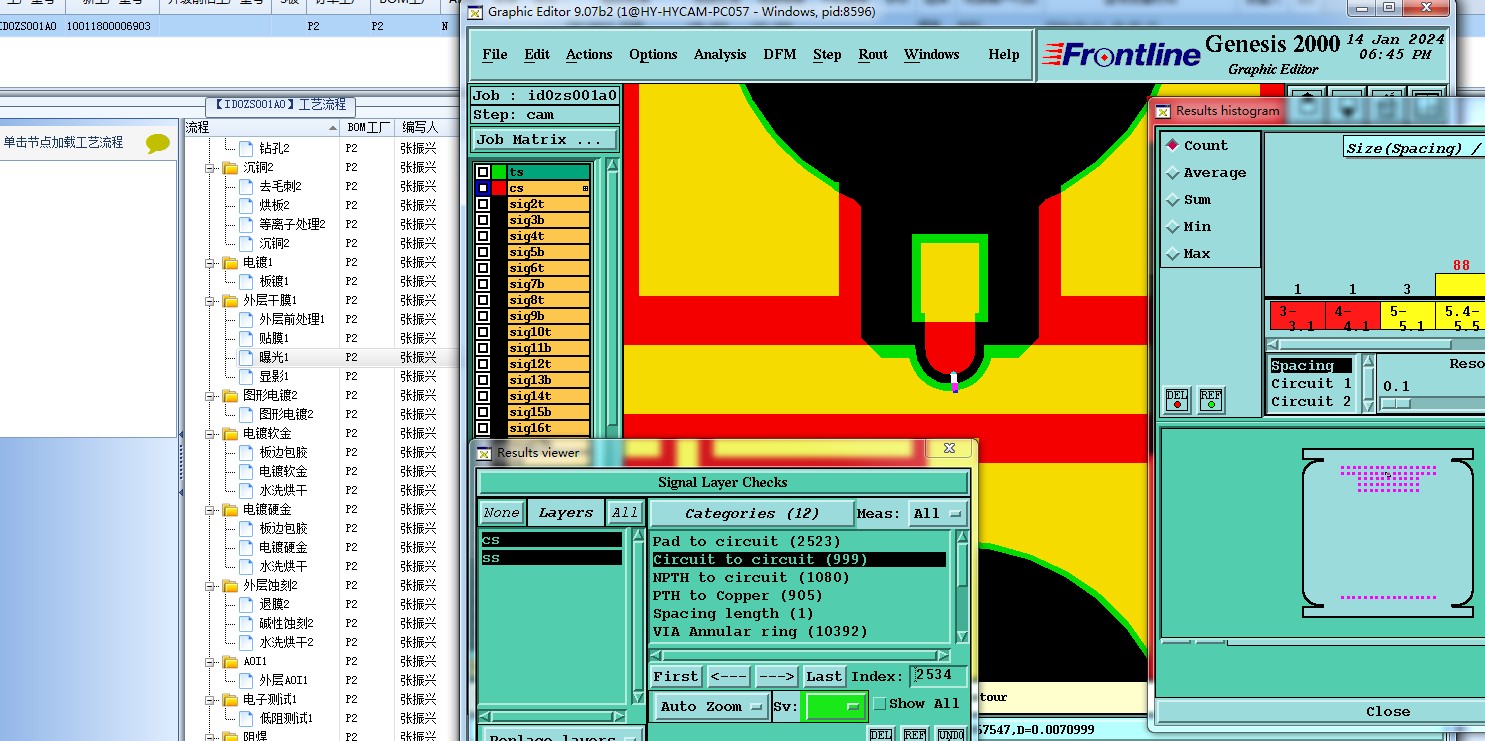Viewport: 1485px width, 741px height.
Task: Click document icon of 钻孔2 row
Action: coord(246,148)
